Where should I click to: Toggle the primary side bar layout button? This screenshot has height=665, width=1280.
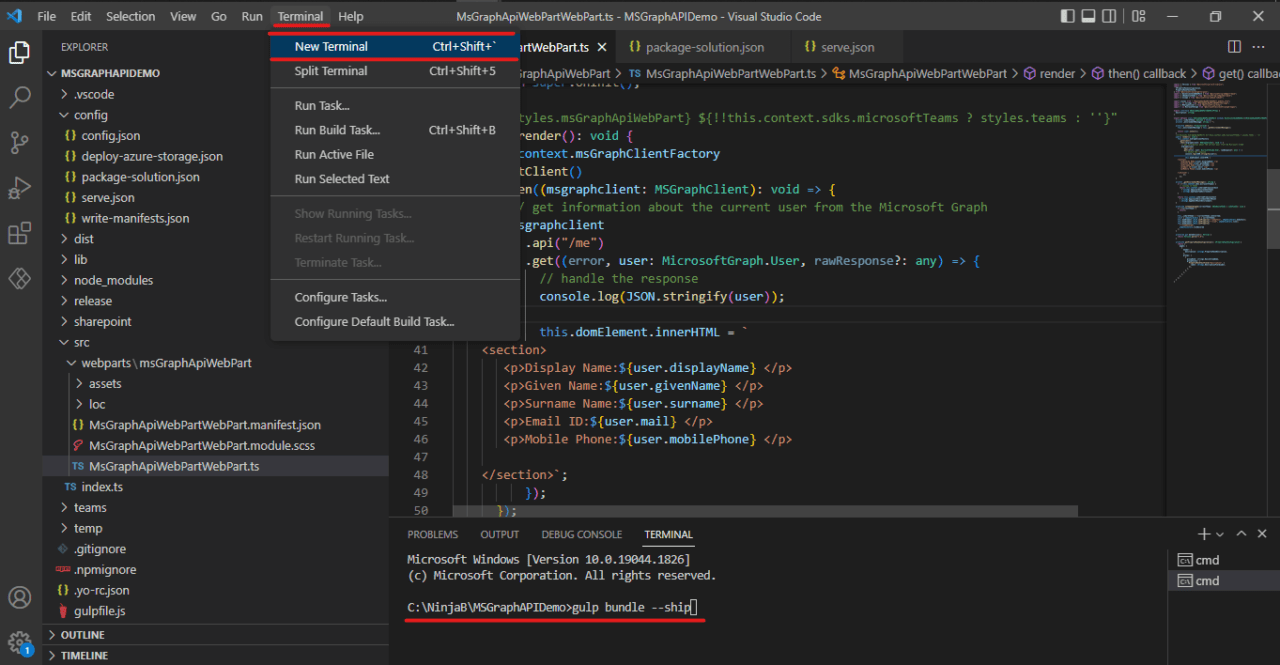pos(1068,16)
